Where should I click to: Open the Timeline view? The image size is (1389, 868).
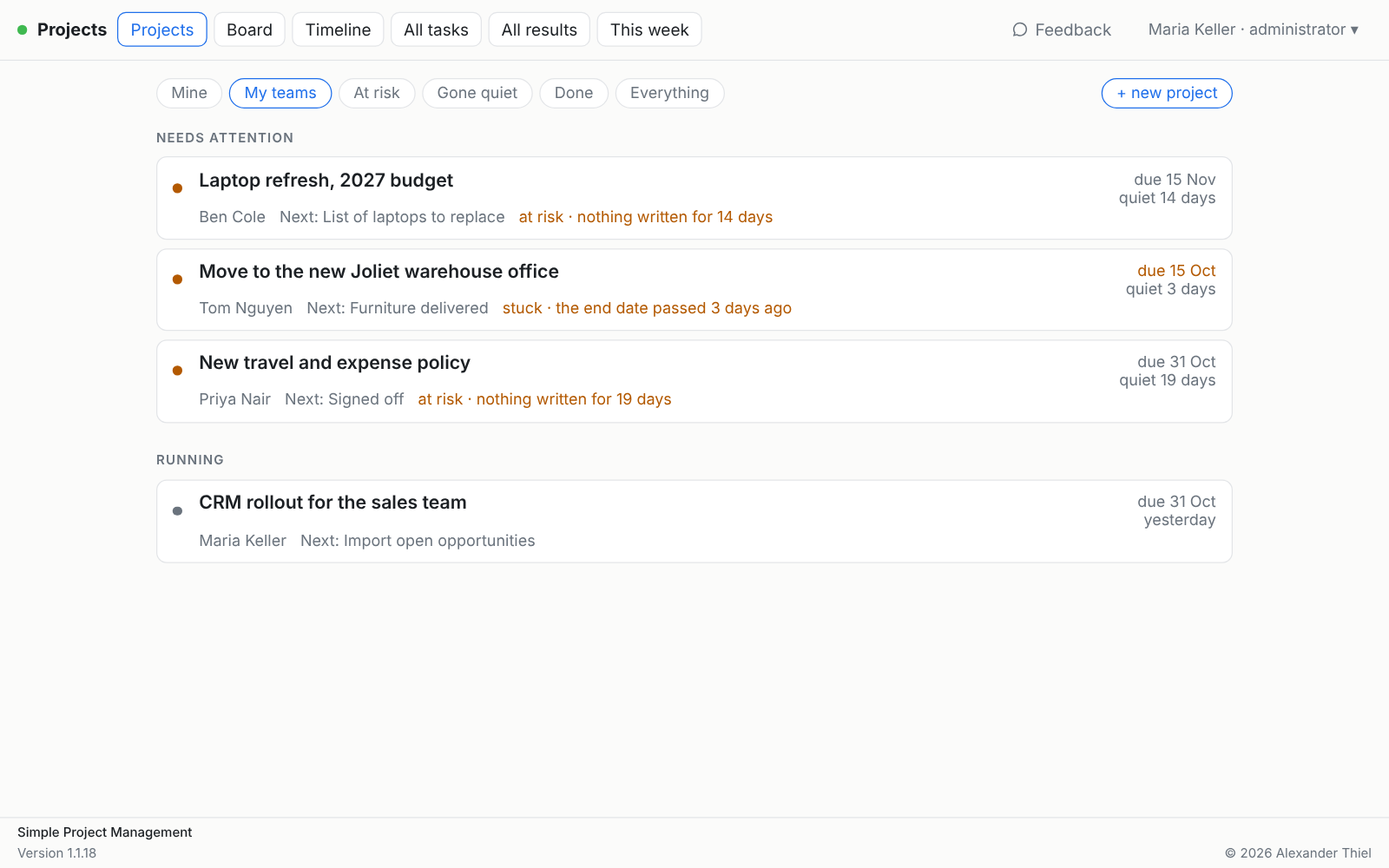(x=338, y=30)
